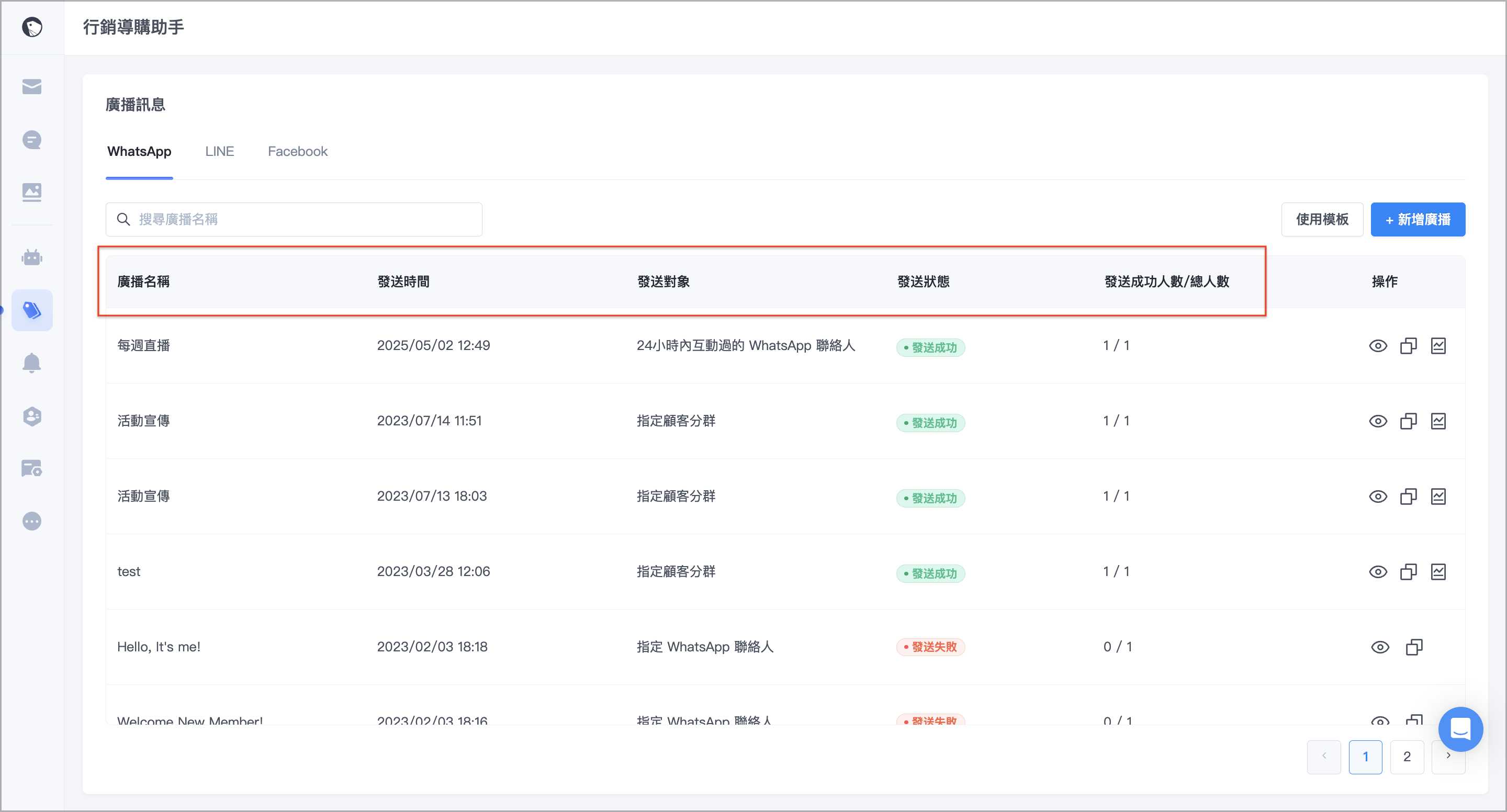Click the 發送時間 column header

(403, 281)
